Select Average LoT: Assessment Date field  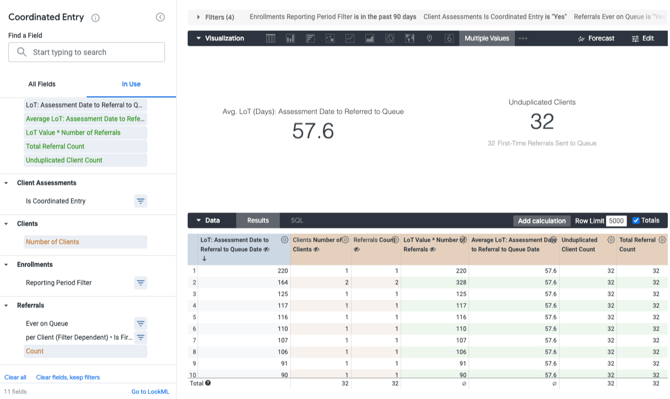point(85,119)
